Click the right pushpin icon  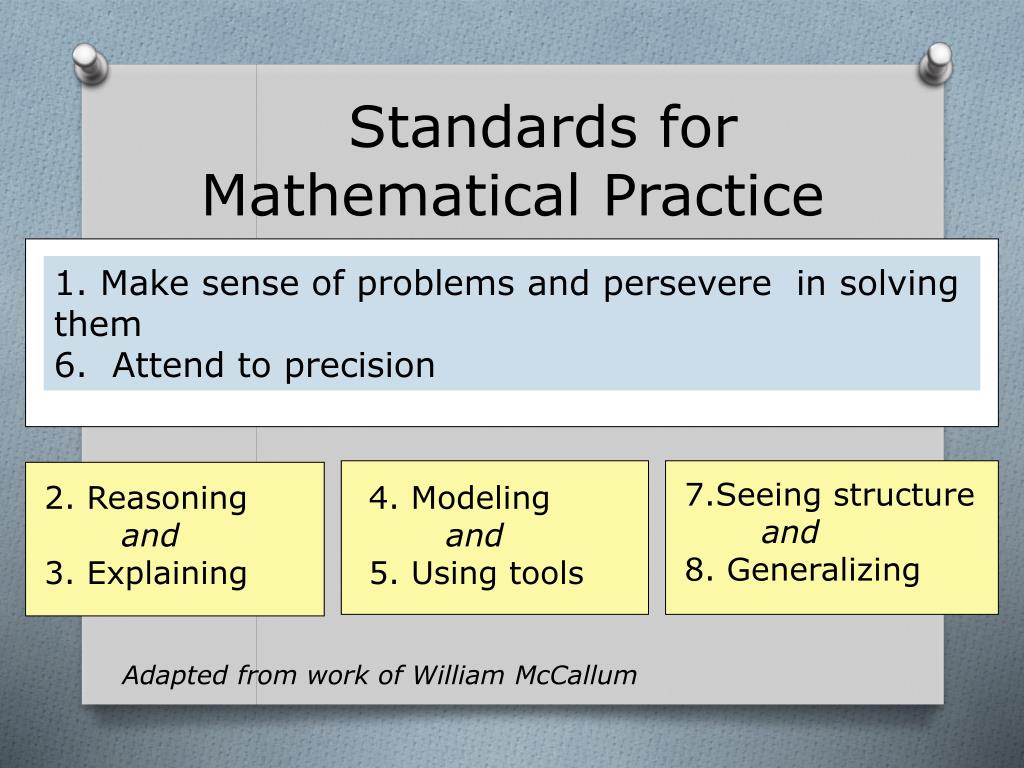[x=935, y=63]
